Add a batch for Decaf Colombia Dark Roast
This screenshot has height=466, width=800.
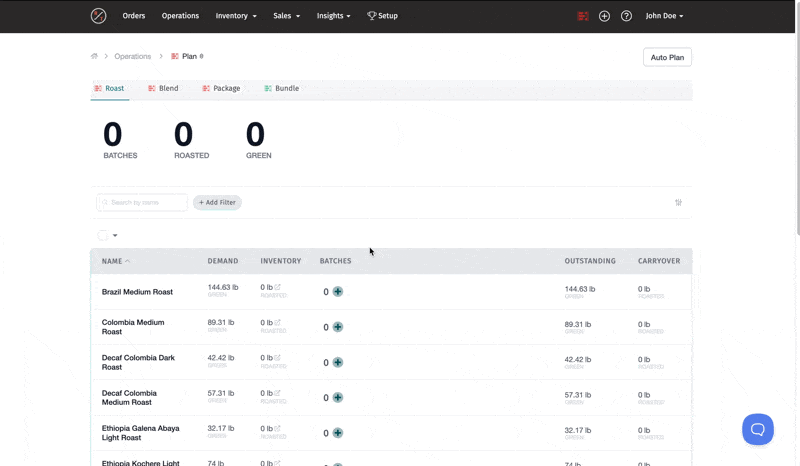pos(338,362)
